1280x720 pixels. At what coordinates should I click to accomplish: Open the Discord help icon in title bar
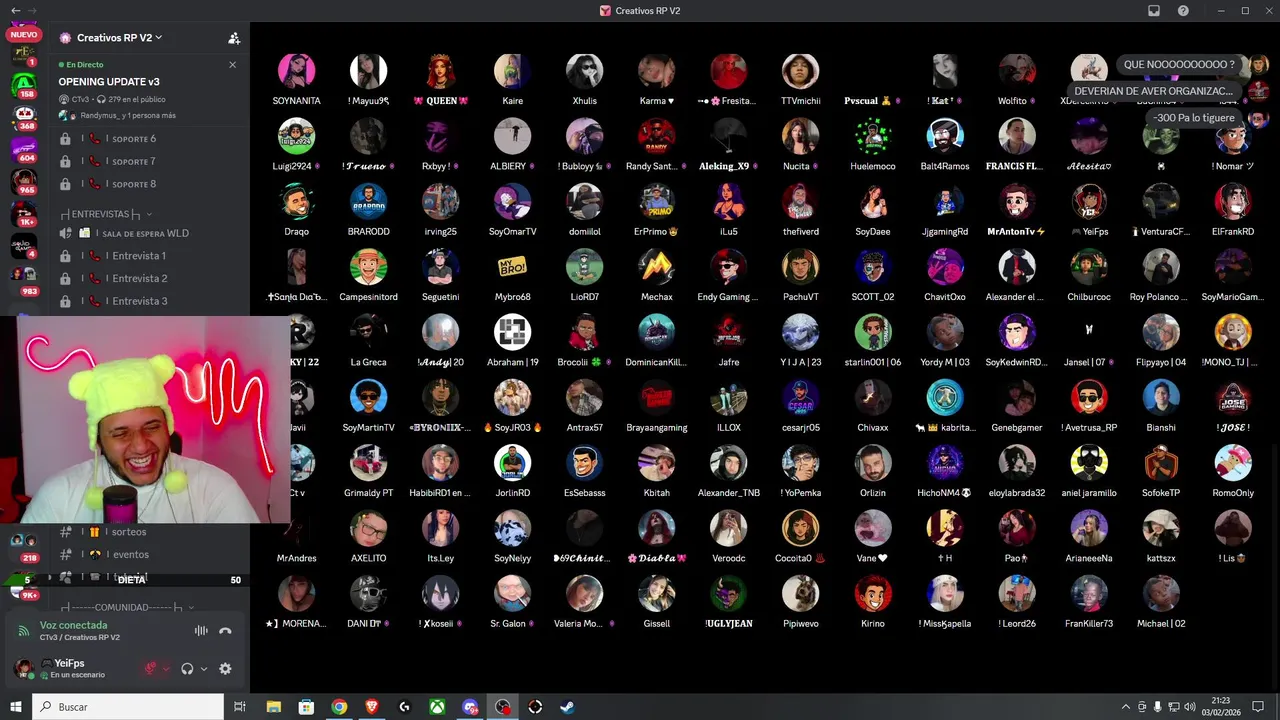tap(1183, 10)
